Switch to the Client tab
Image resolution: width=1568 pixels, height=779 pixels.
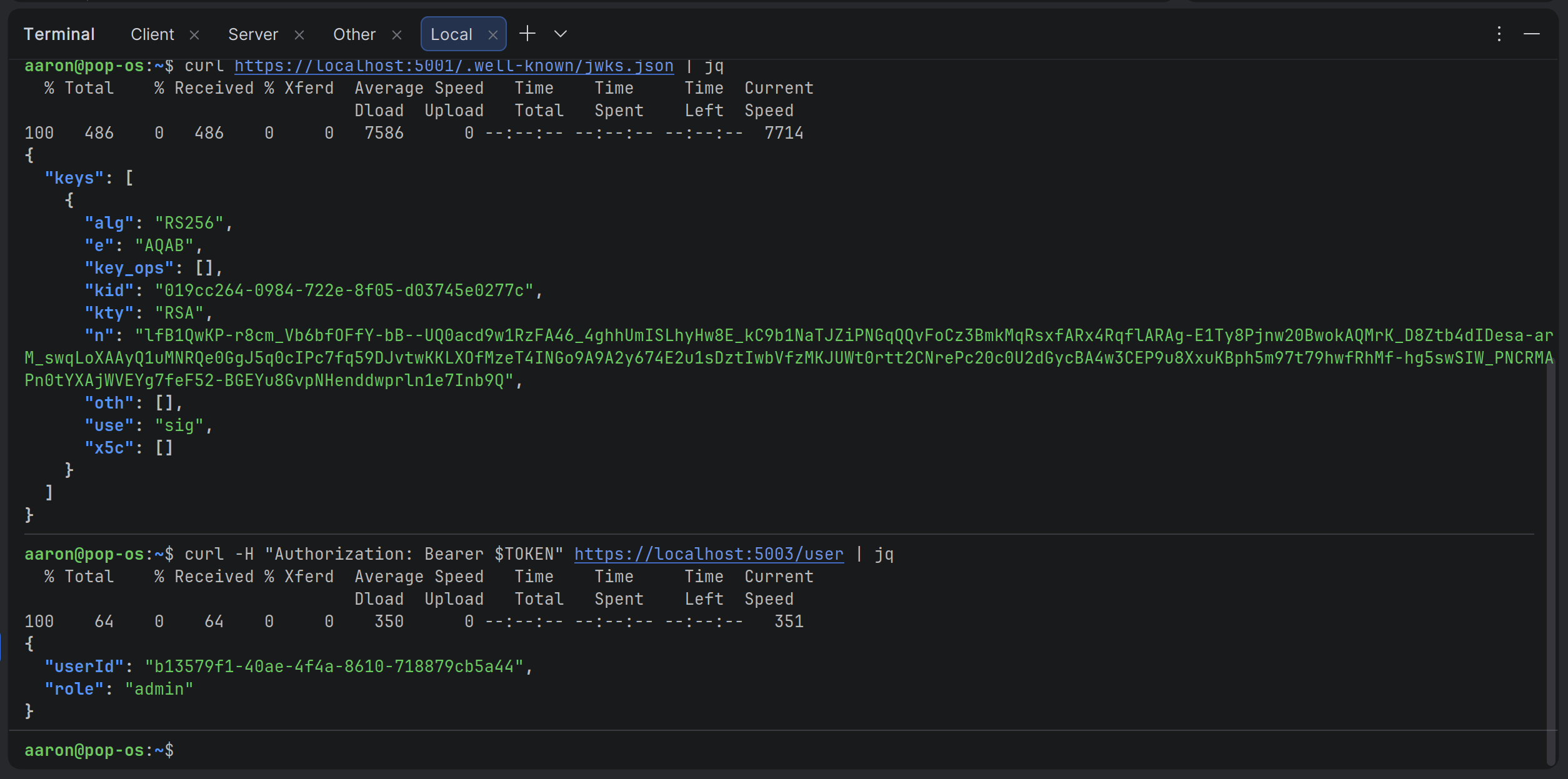[152, 34]
